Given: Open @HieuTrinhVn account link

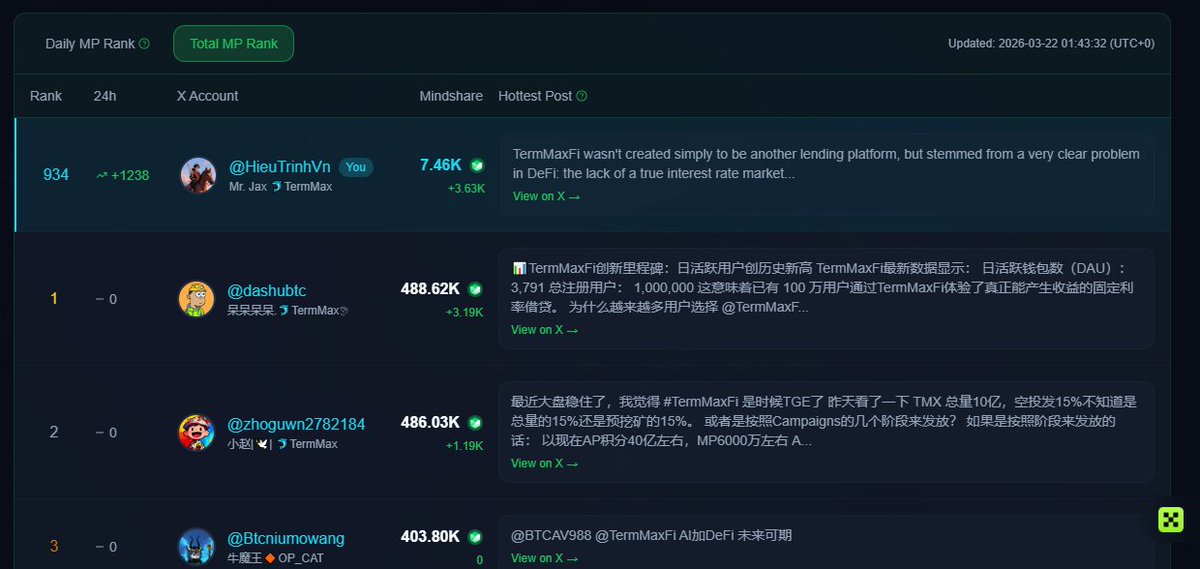Looking at the screenshot, I should pos(280,166).
